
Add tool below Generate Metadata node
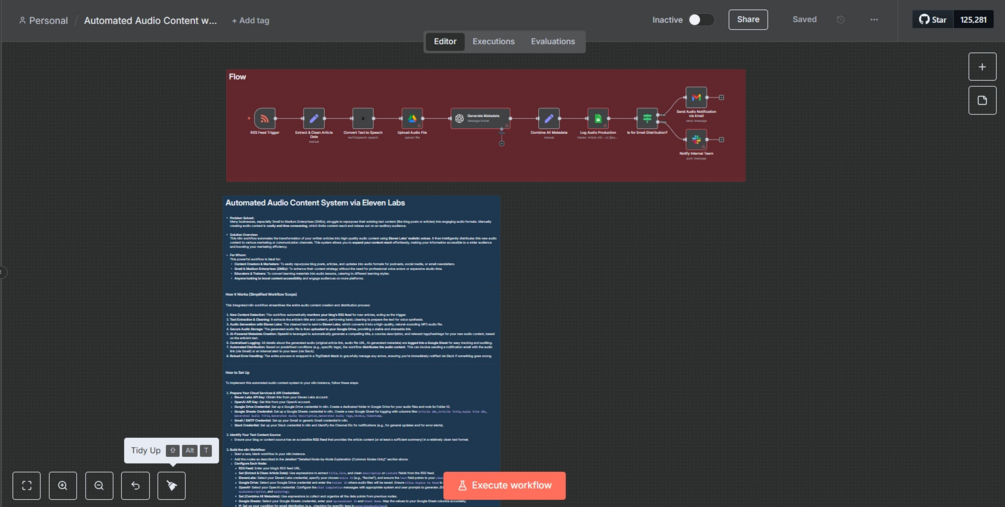[501, 144]
